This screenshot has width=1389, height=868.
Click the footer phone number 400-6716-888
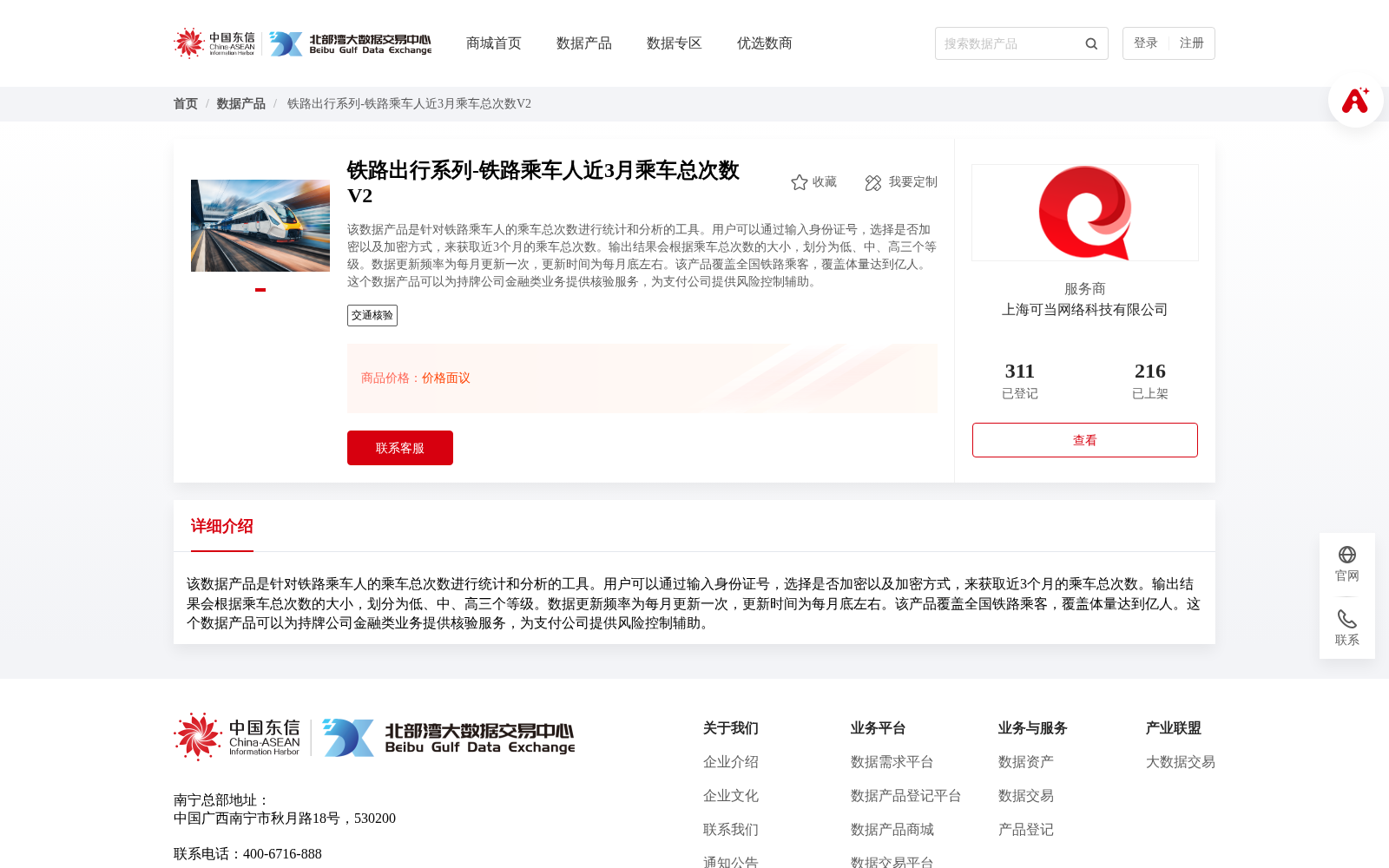click(x=282, y=854)
